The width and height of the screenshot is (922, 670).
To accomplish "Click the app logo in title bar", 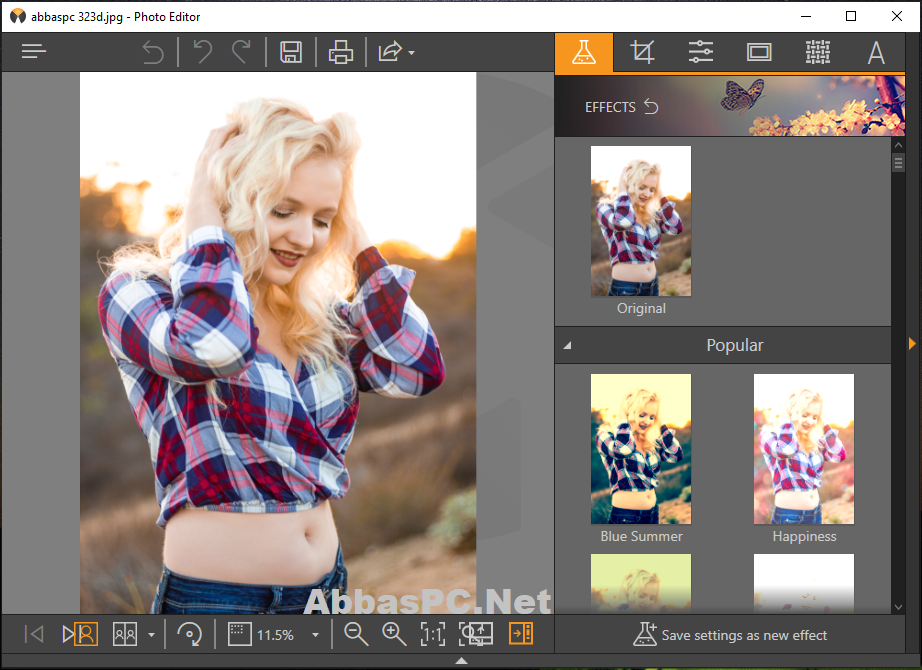I will pyautogui.click(x=18, y=16).
